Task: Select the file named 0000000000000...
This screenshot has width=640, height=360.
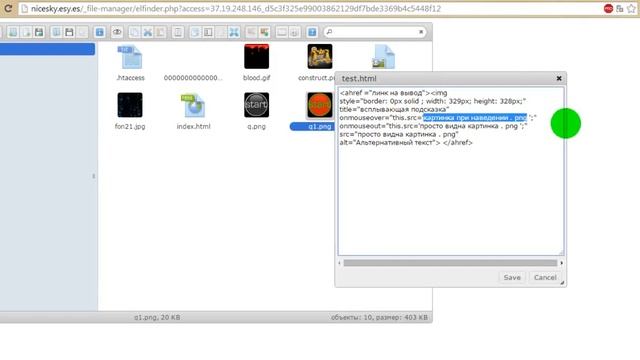Action: [193, 78]
